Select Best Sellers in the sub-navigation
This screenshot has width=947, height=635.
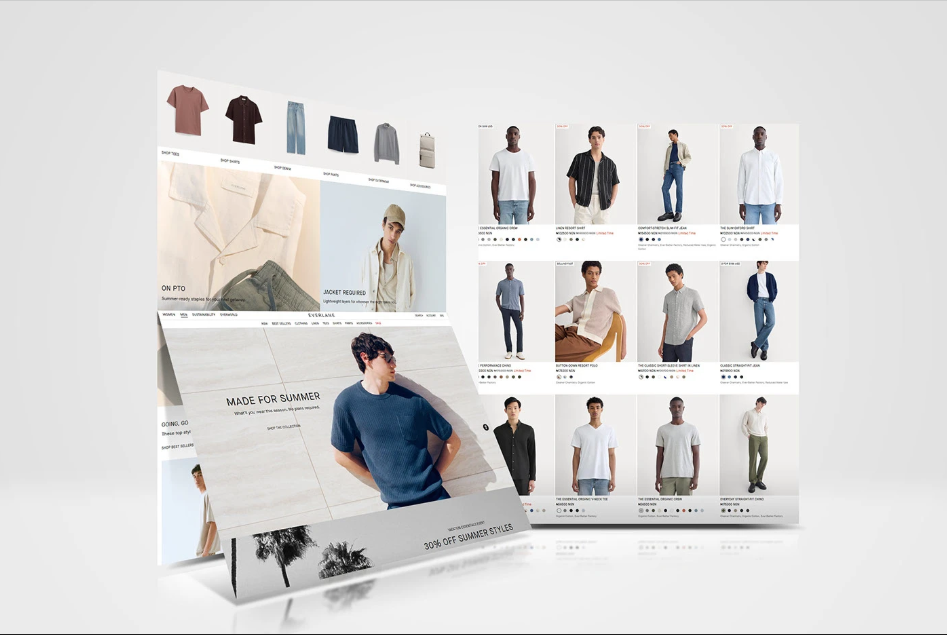click(x=281, y=323)
